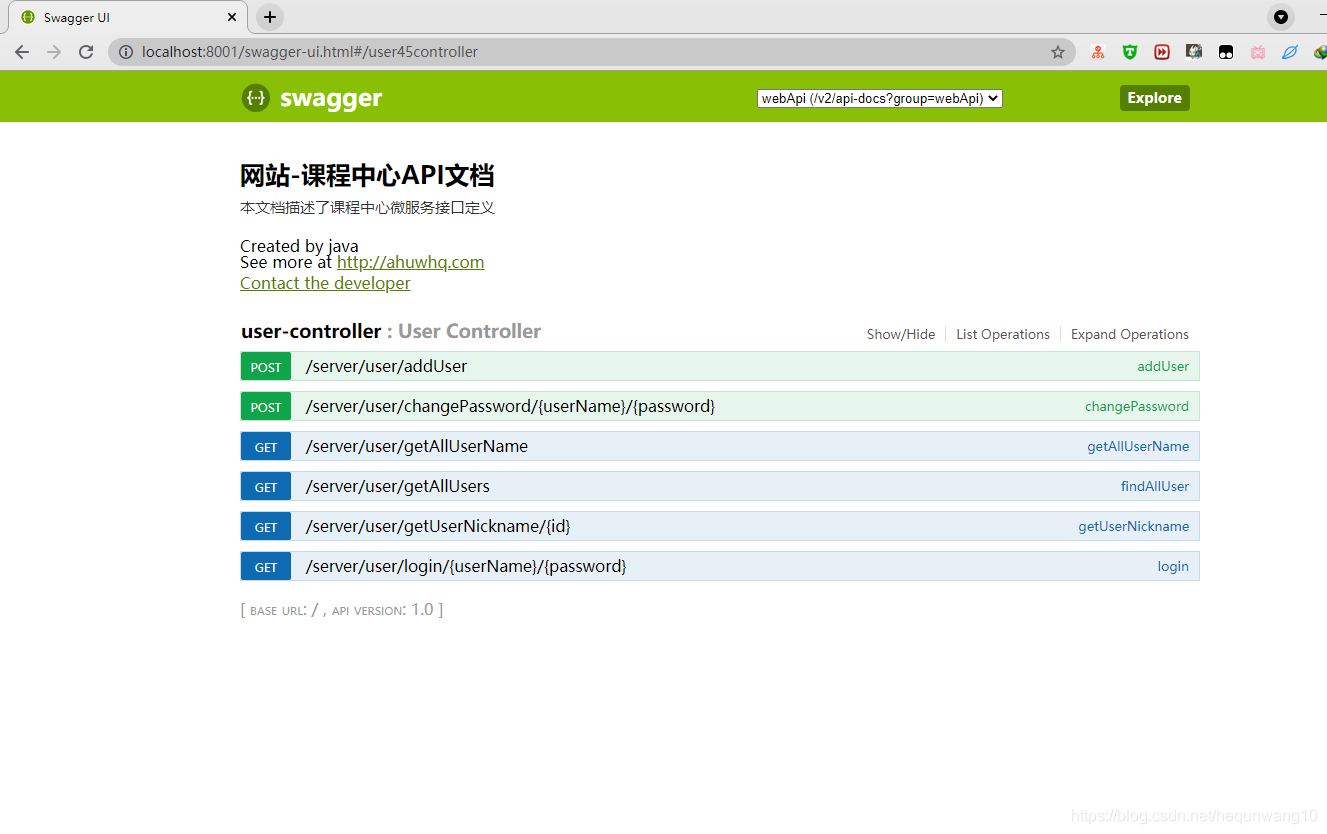Open the changePassword operation link
Image resolution: width=1327 pixels, height=834 pixels.
pyautogui.click(x=1136, y=406)
